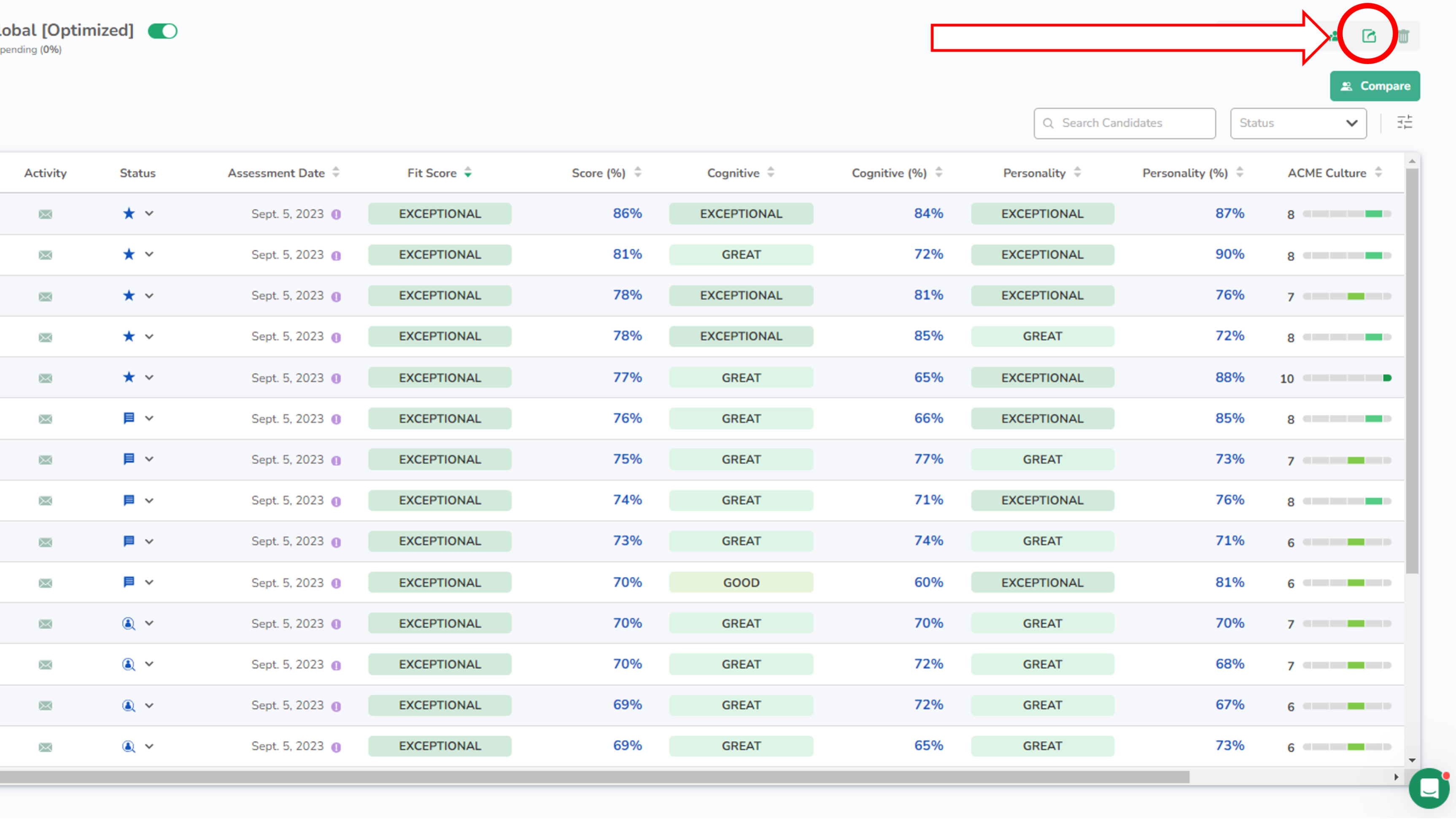The image size is (1456, 819).
Task: Click the purple info icon beside the first assessment date
Action: click(336, 215)
